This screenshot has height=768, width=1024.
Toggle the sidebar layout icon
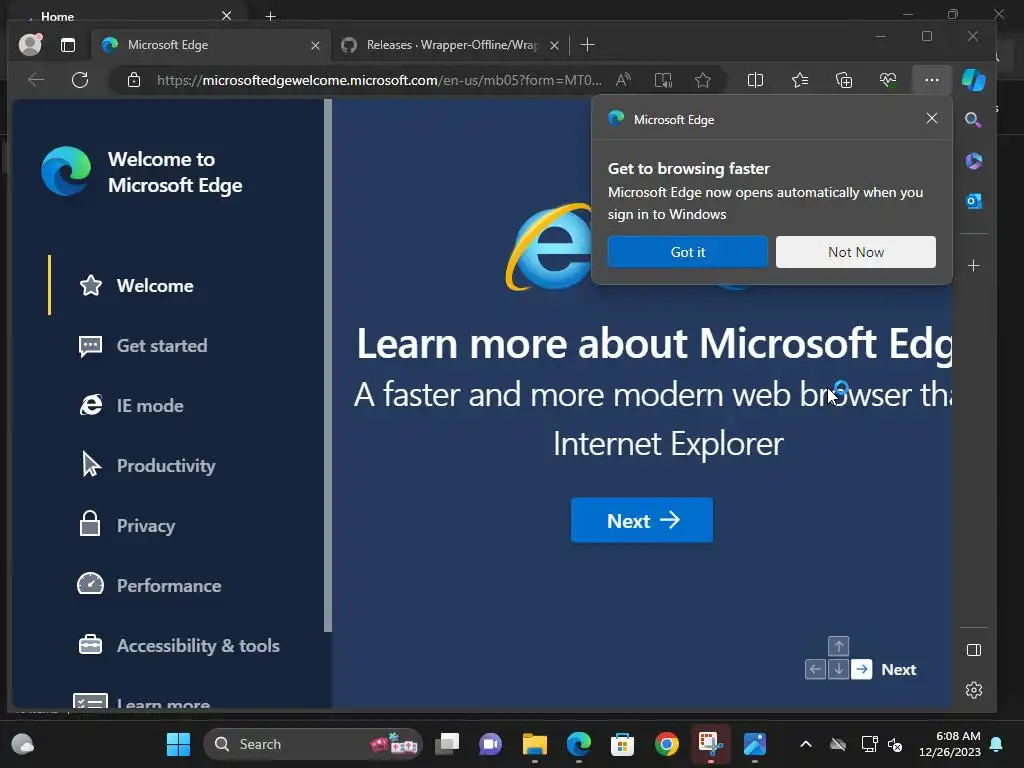973,650
